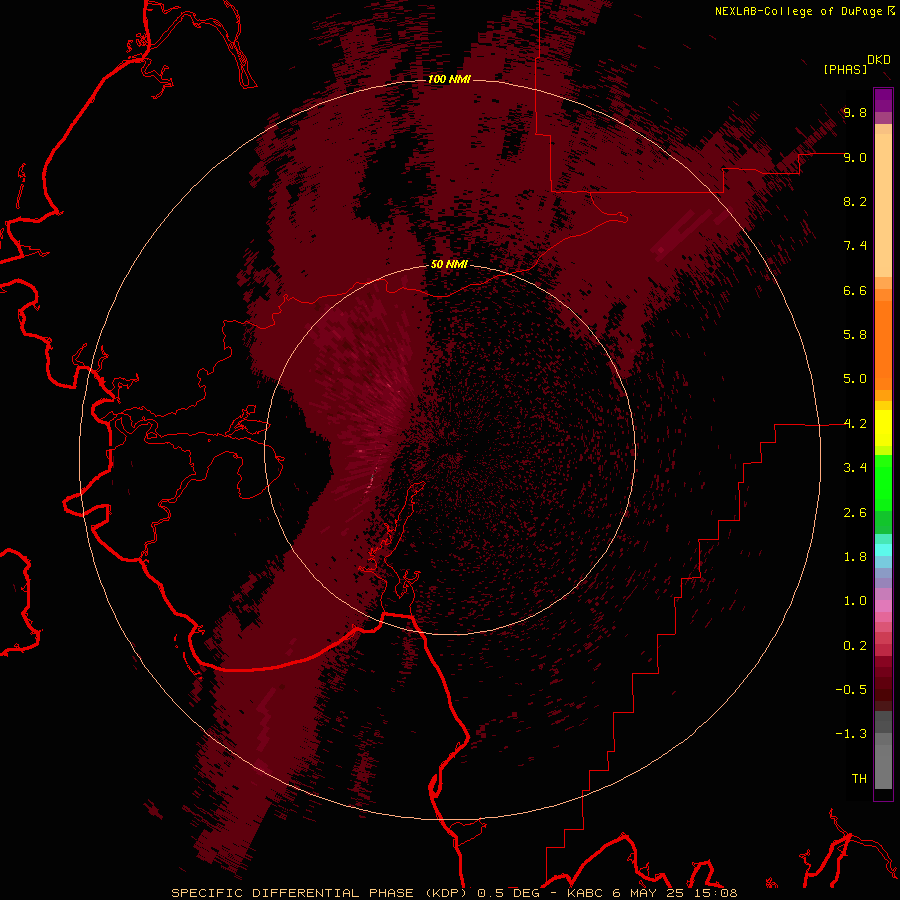Select the 7.4 legend value
Image resolution: width=900 pixels, height=900 pixels.
coord(855,246)
